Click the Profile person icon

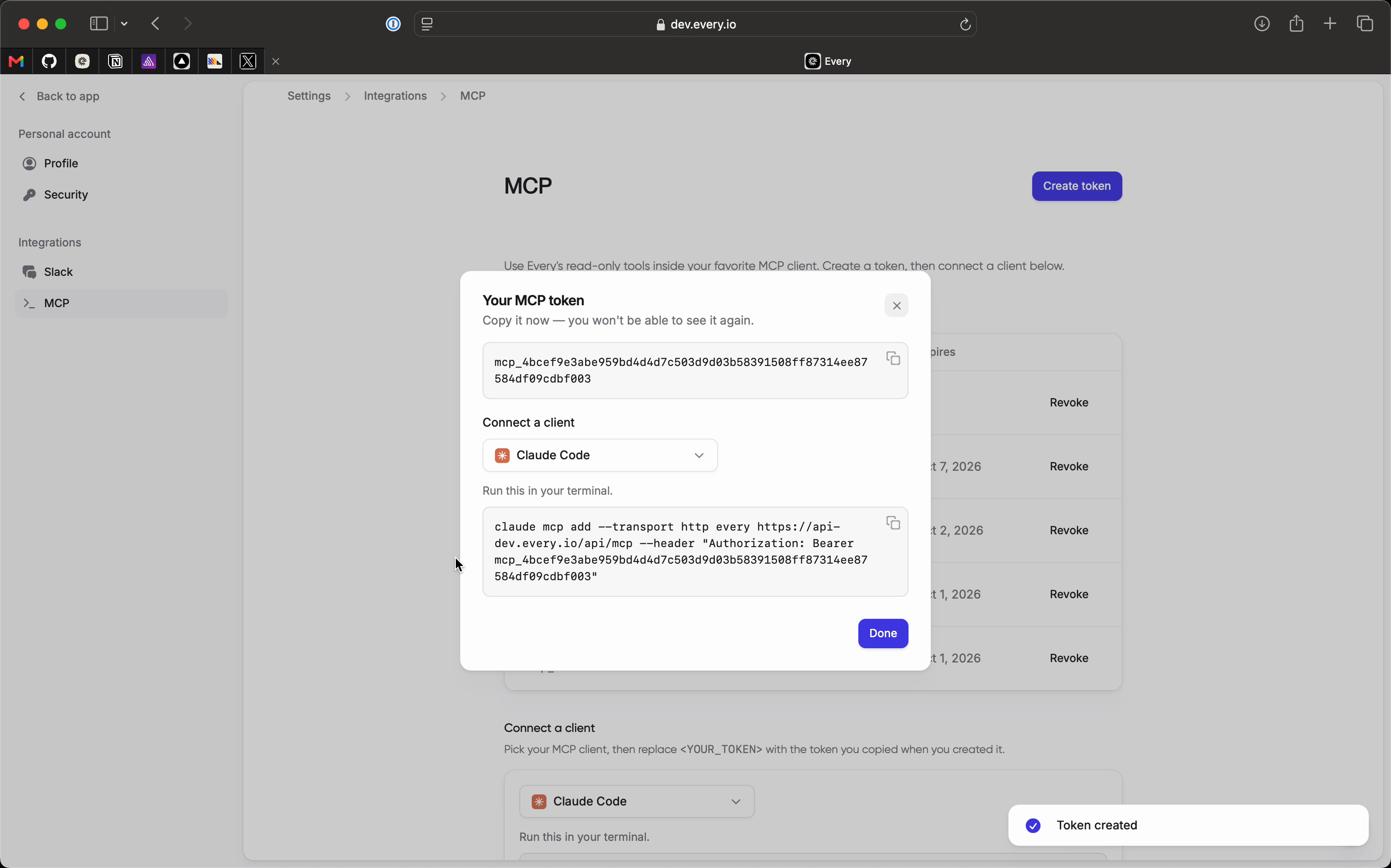29,164
